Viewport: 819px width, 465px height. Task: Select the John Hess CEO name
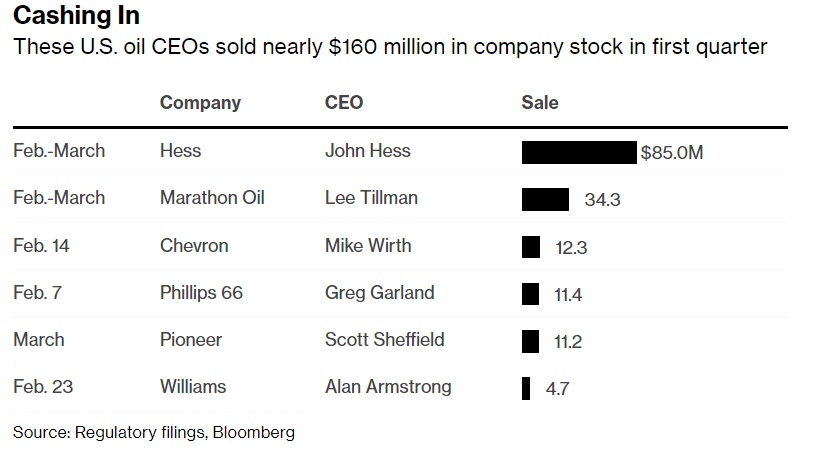(x=368, y=151)
